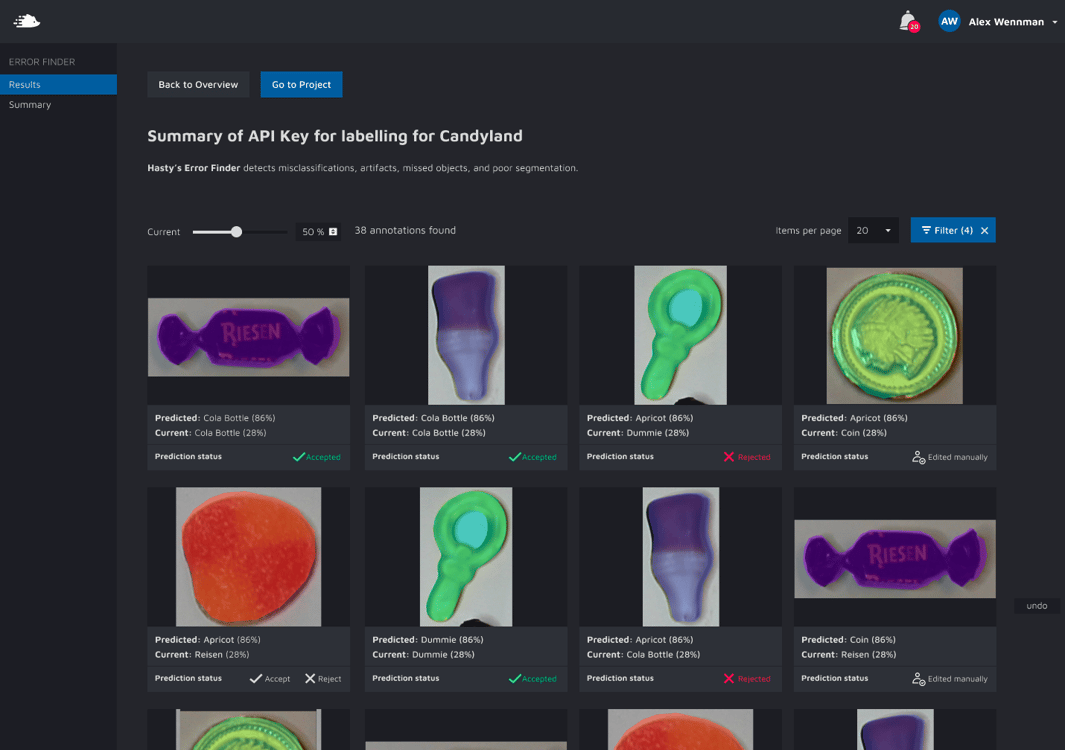Click the percent input save icon

333,232
